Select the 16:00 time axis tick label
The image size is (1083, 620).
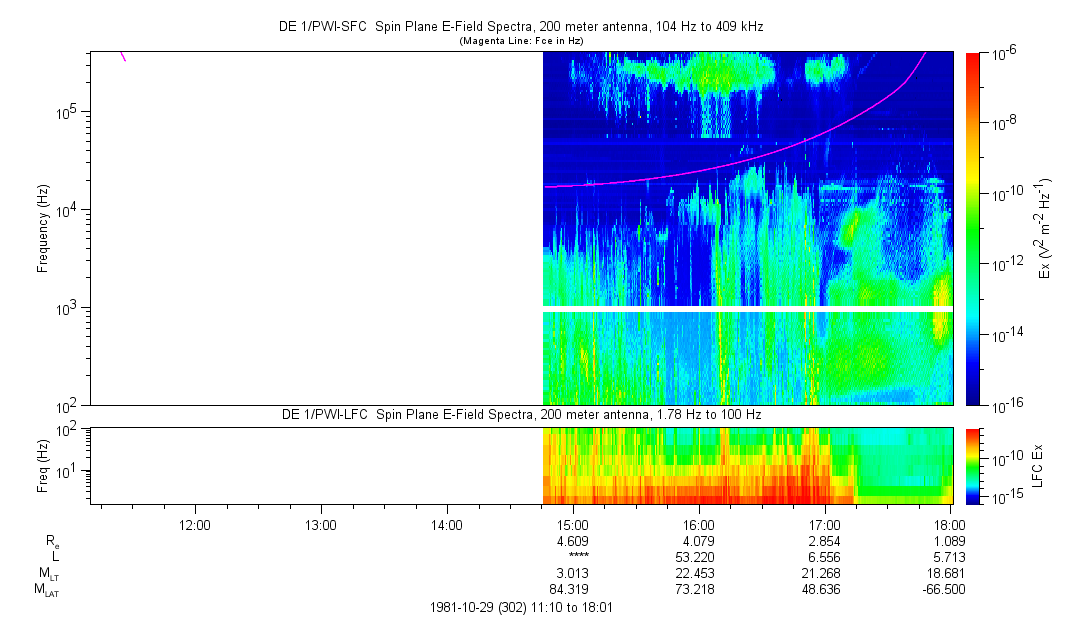pos(697,524)
